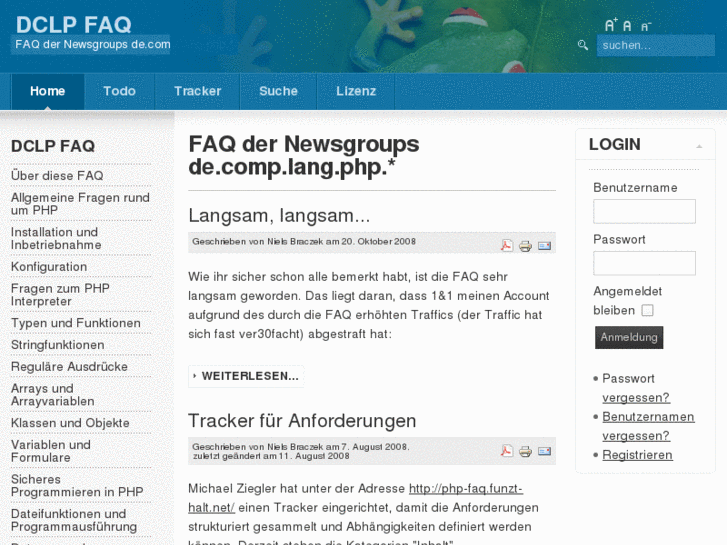This screenshot has height=545, width=727.
Task: Print the Langsam, langsam article
Action: click(525, 246)
